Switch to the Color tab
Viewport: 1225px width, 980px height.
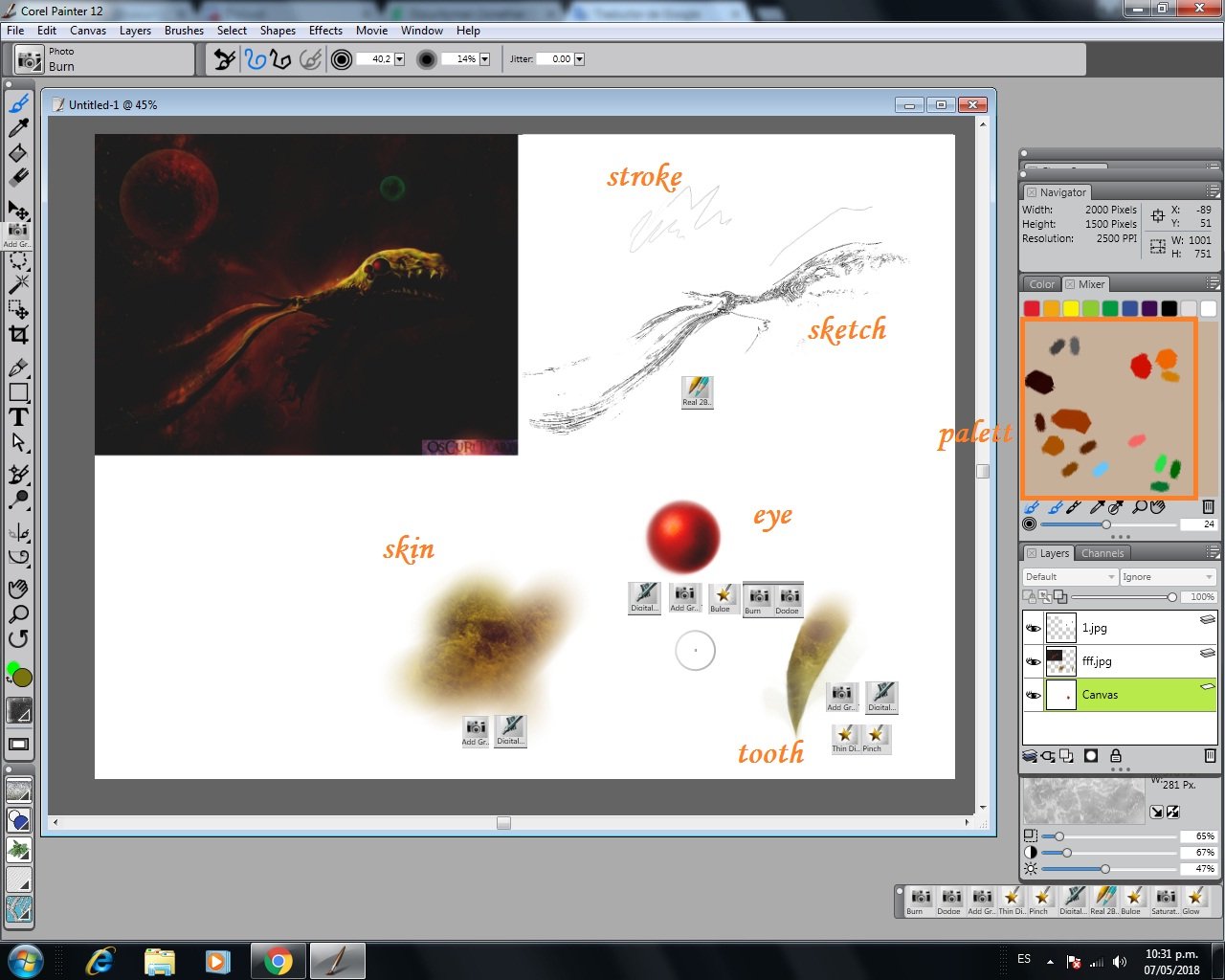[x=1041, y=284]
